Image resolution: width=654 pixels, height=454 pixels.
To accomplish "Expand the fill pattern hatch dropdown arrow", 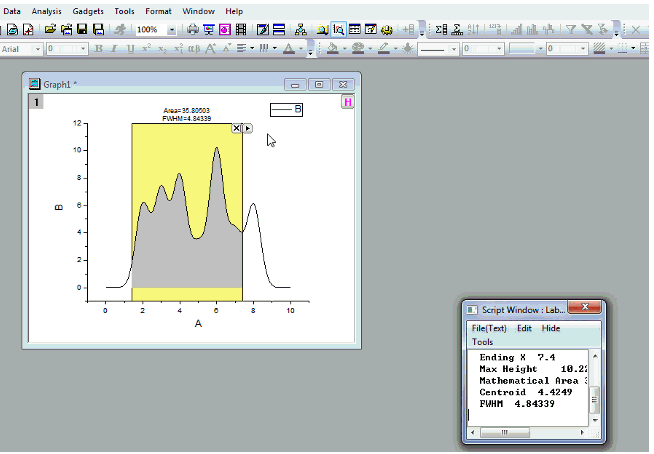I will 611,49.
